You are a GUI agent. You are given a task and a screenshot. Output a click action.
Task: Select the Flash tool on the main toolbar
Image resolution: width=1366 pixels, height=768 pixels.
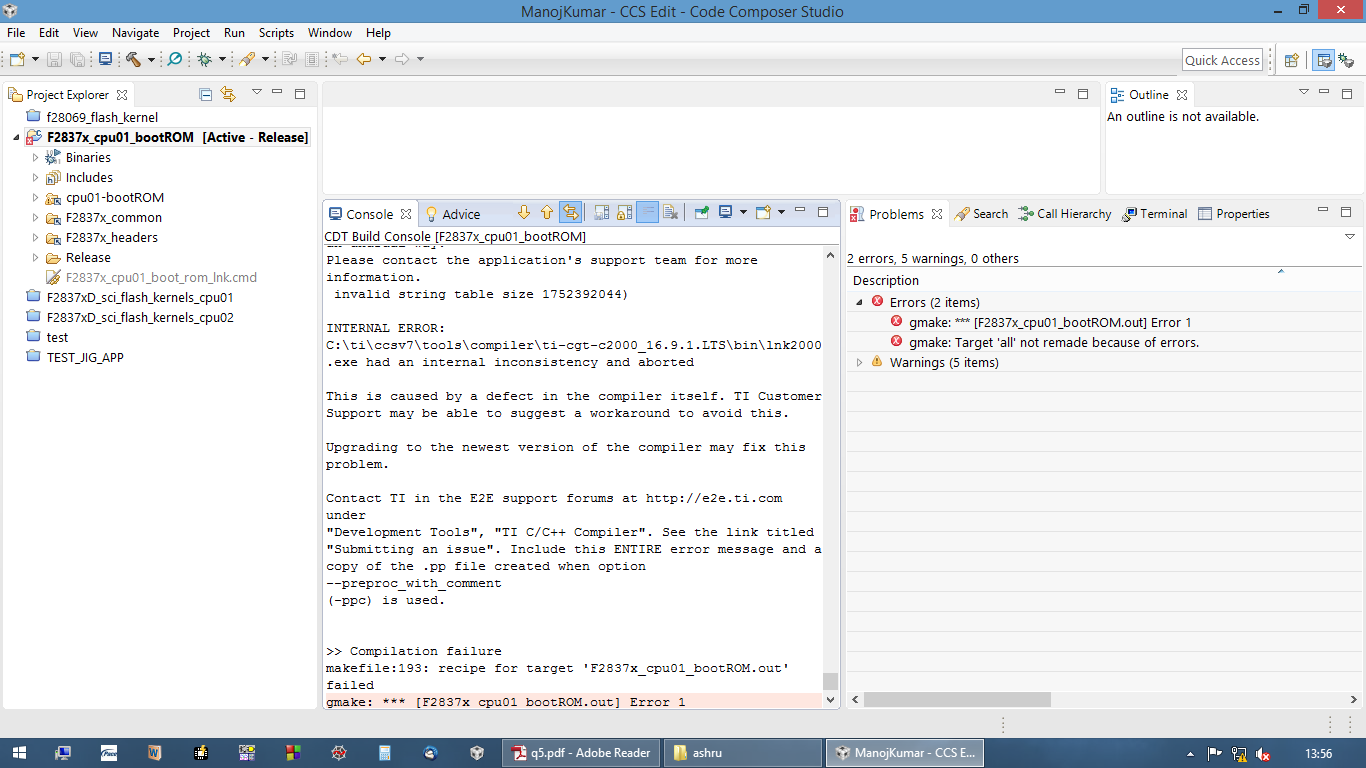pyautogui.click(x=246, y=59)
